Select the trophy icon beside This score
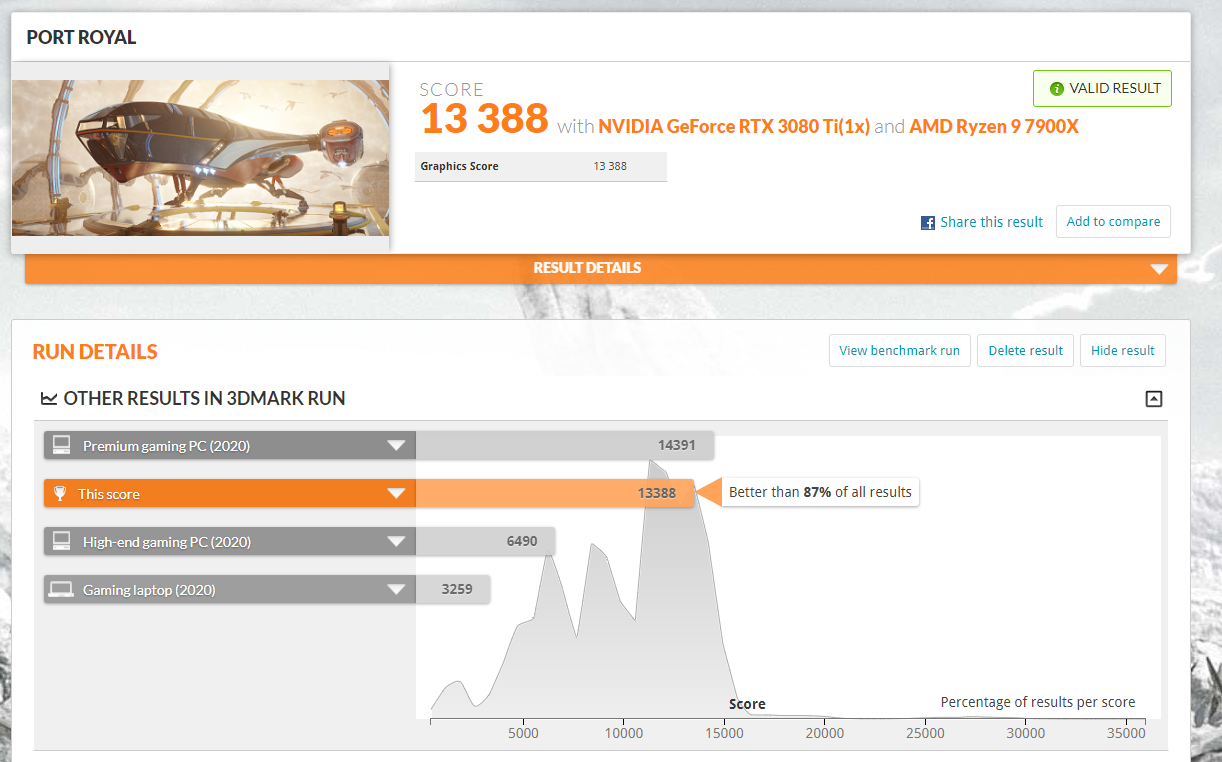The image size is (1222, 762). coord(60,493)
